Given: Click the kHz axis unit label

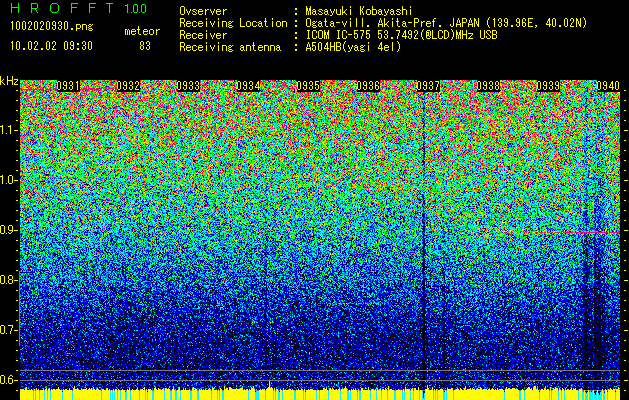Looking at the screenshot, I should [9, 81].
